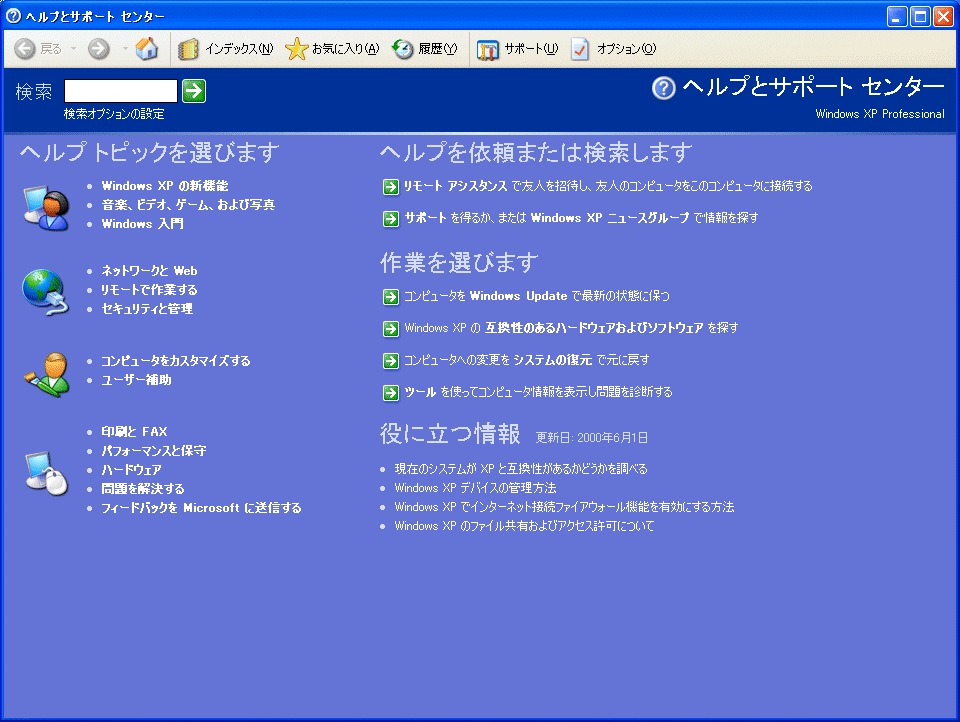
Task: Go to Home using the house icon
Action: click(146, 48)
